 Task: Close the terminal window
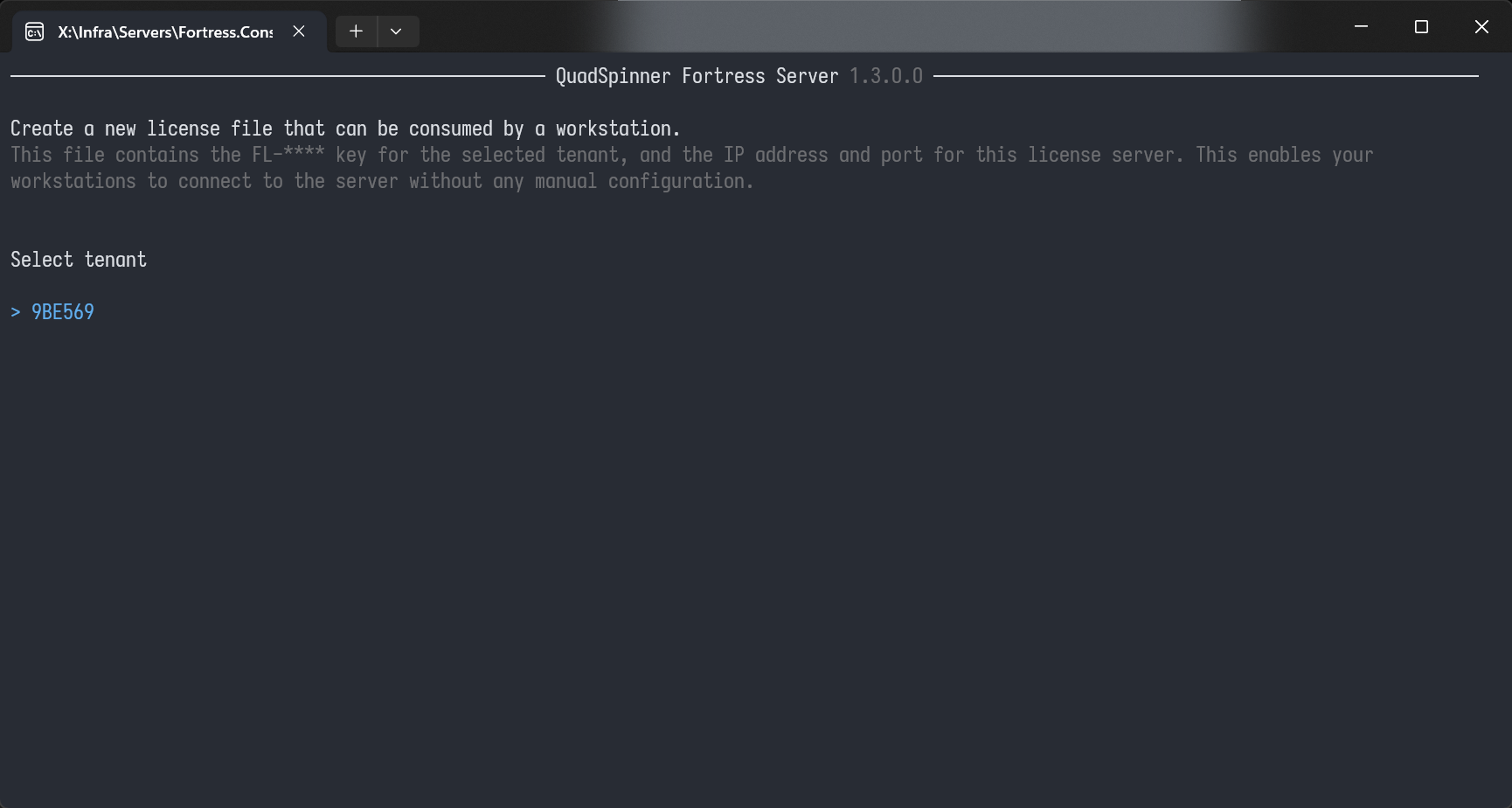1481,27
